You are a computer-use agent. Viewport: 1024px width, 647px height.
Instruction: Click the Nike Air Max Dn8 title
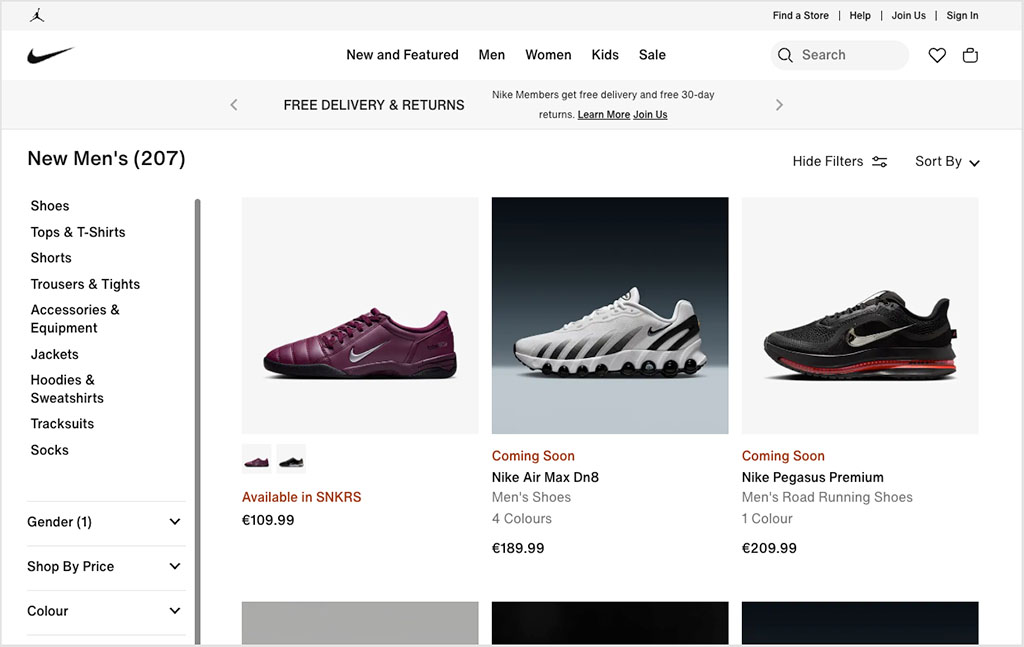pos(545,477)
